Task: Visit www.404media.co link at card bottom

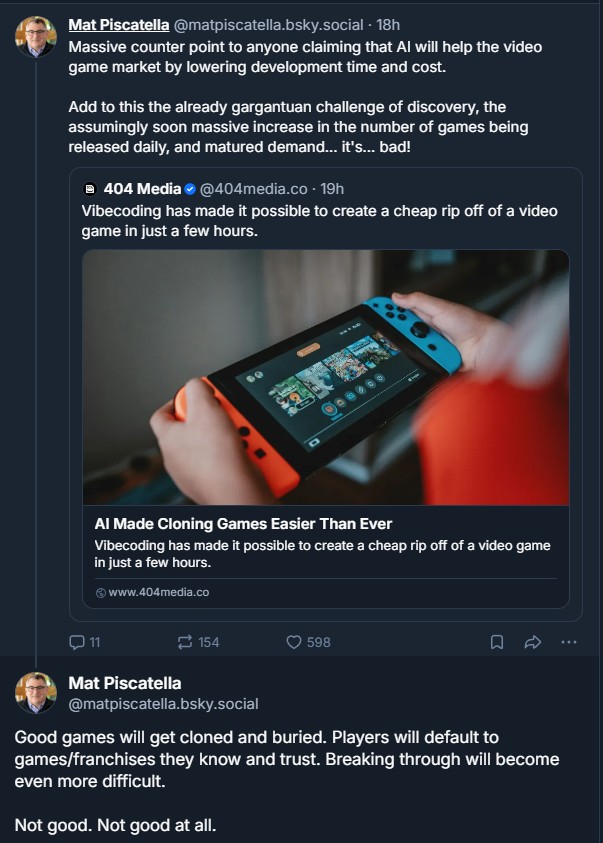Action: 159,592
